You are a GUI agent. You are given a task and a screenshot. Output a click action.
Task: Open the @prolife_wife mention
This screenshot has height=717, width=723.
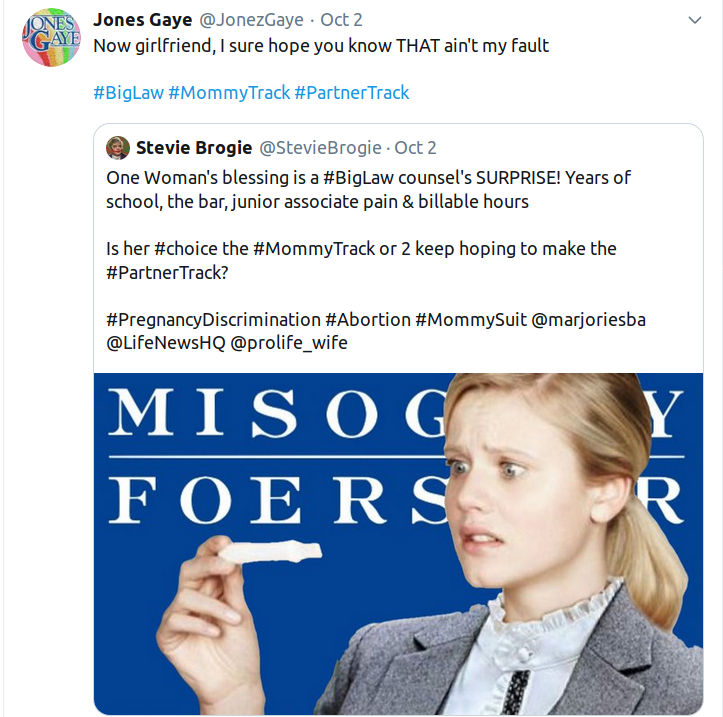click(x=290, y=343)
